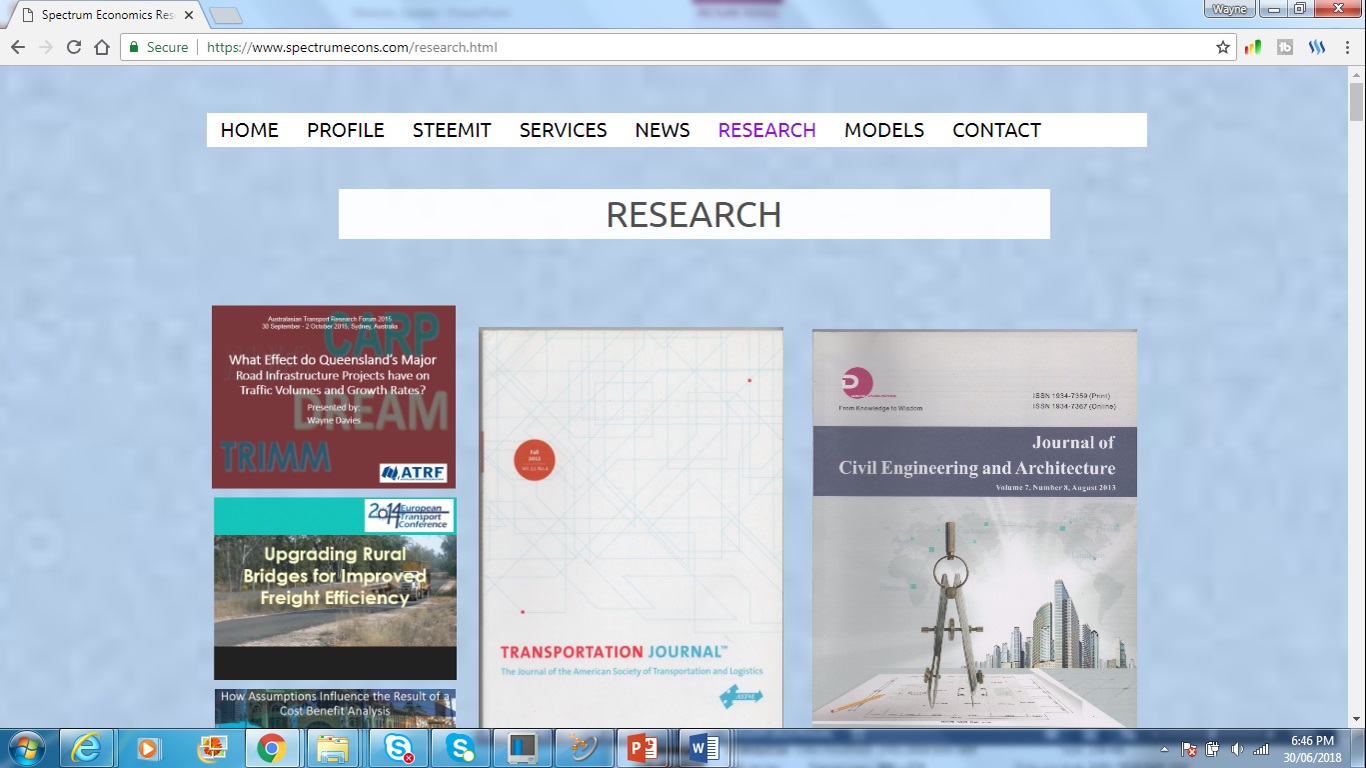
Task: Open the NEWS page
Action: click(662, 130)
